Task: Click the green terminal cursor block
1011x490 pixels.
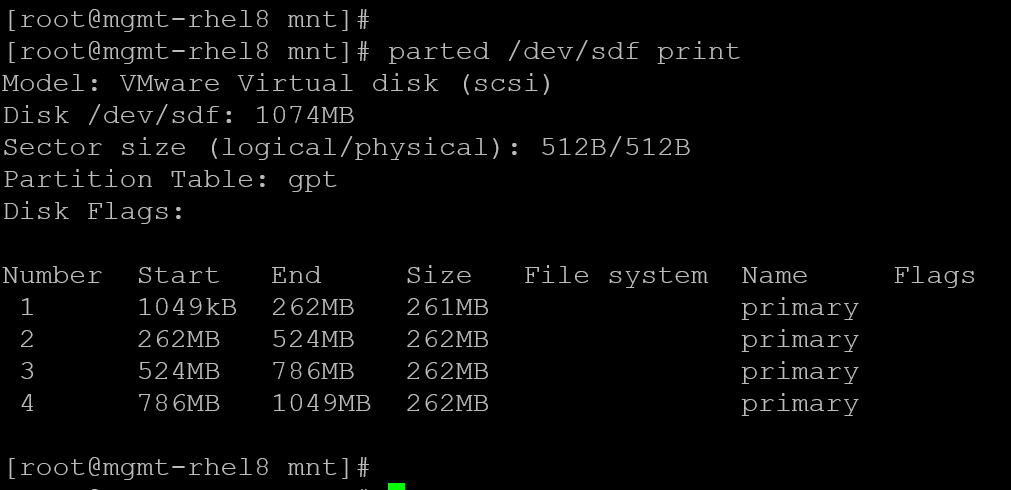Action: (396, 486)
